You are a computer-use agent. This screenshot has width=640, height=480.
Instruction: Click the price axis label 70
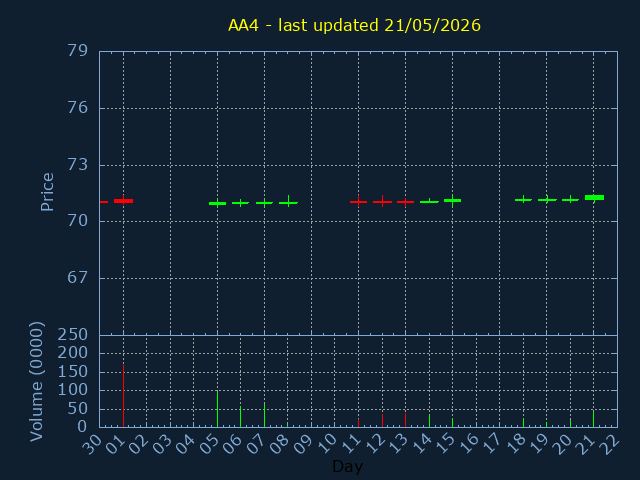coord(78,221)
